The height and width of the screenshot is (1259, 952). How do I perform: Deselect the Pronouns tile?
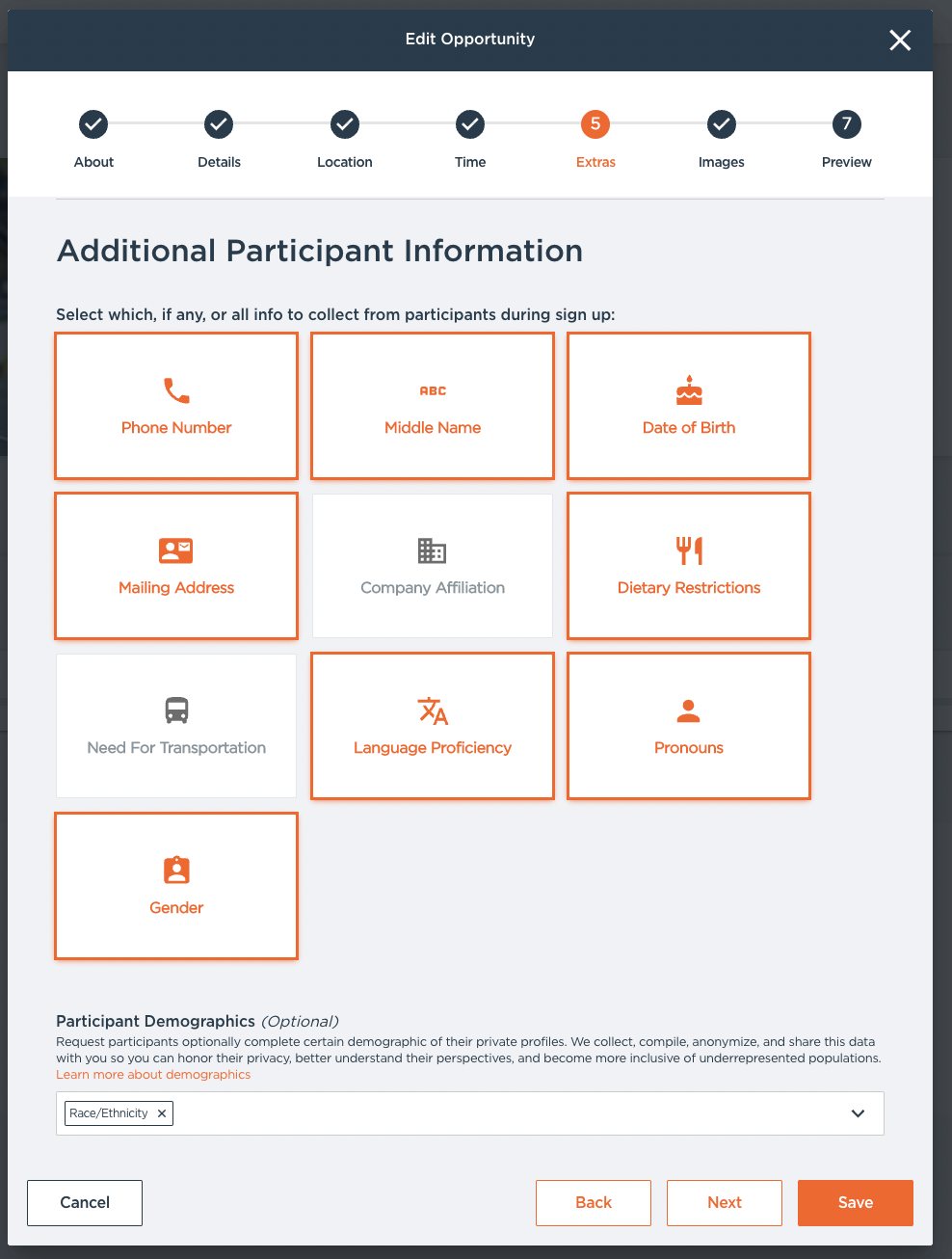[689, 726]
